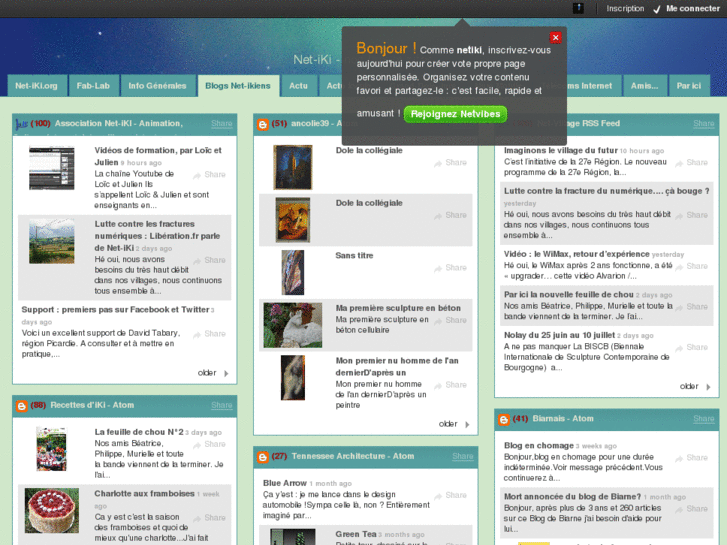This screenshot has width=727, height=545.
Task: Share the Net-Village RSS Feed widget
Action: (x=703, y=123)
